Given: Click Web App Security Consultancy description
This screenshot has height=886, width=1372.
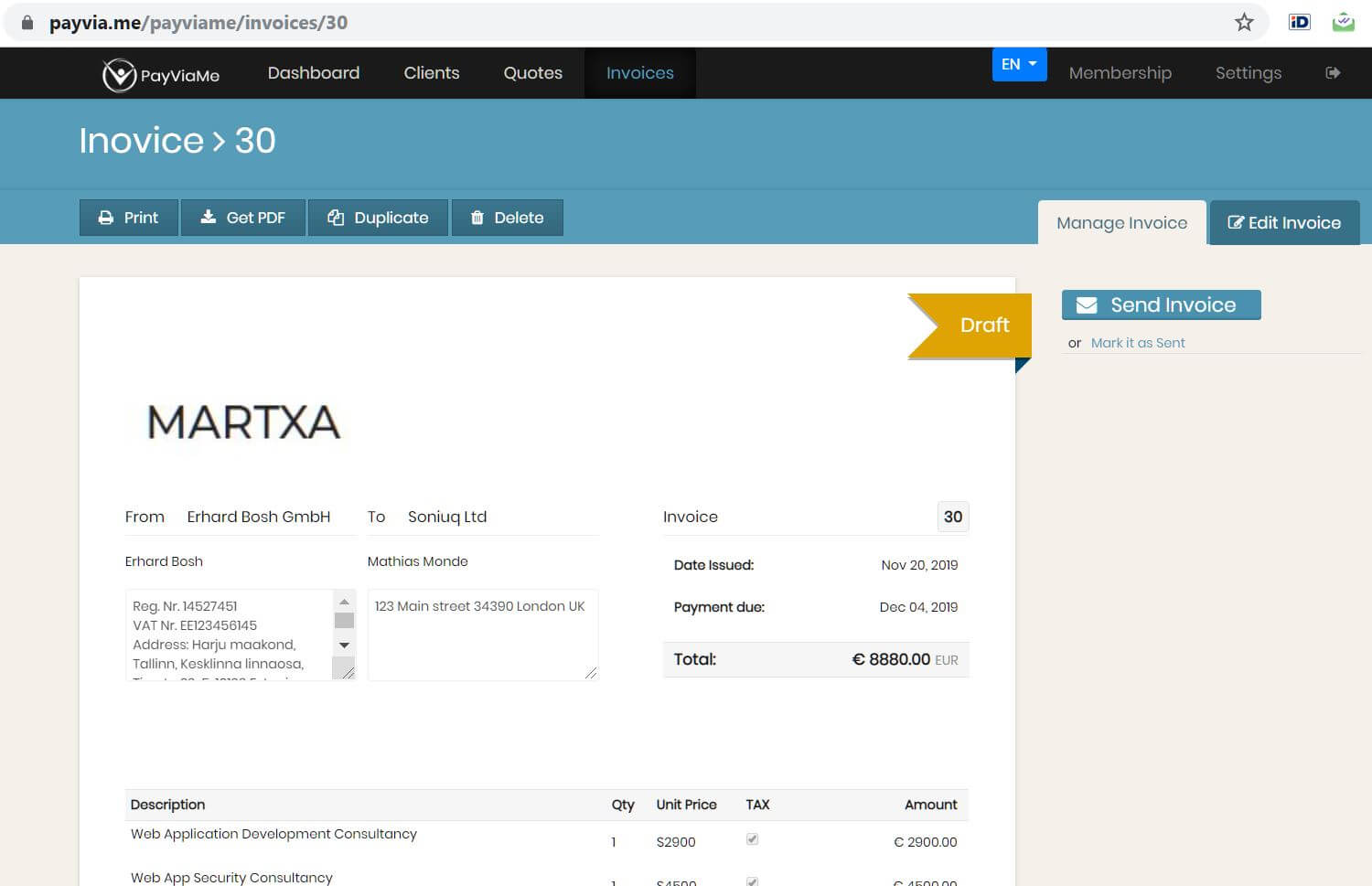Looking at the screenshot, I should pyautogui.click(x=231, y=878).
